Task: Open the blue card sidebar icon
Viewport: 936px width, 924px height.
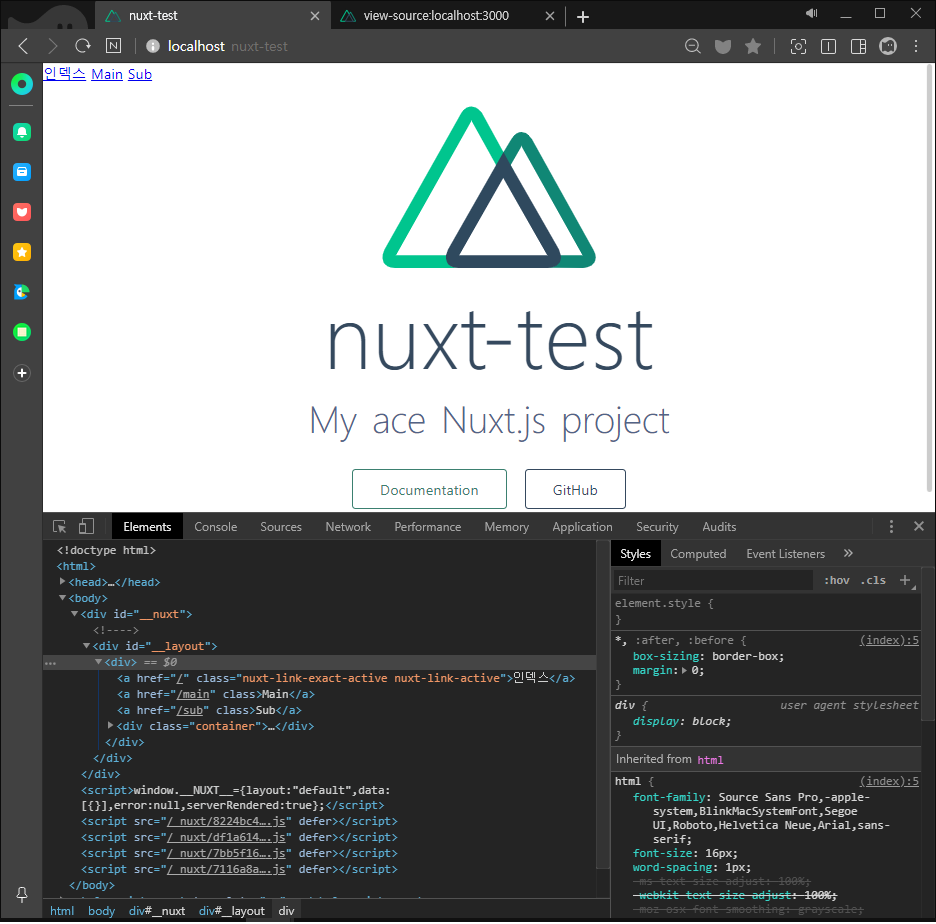Action: click(x=22, y=172)
